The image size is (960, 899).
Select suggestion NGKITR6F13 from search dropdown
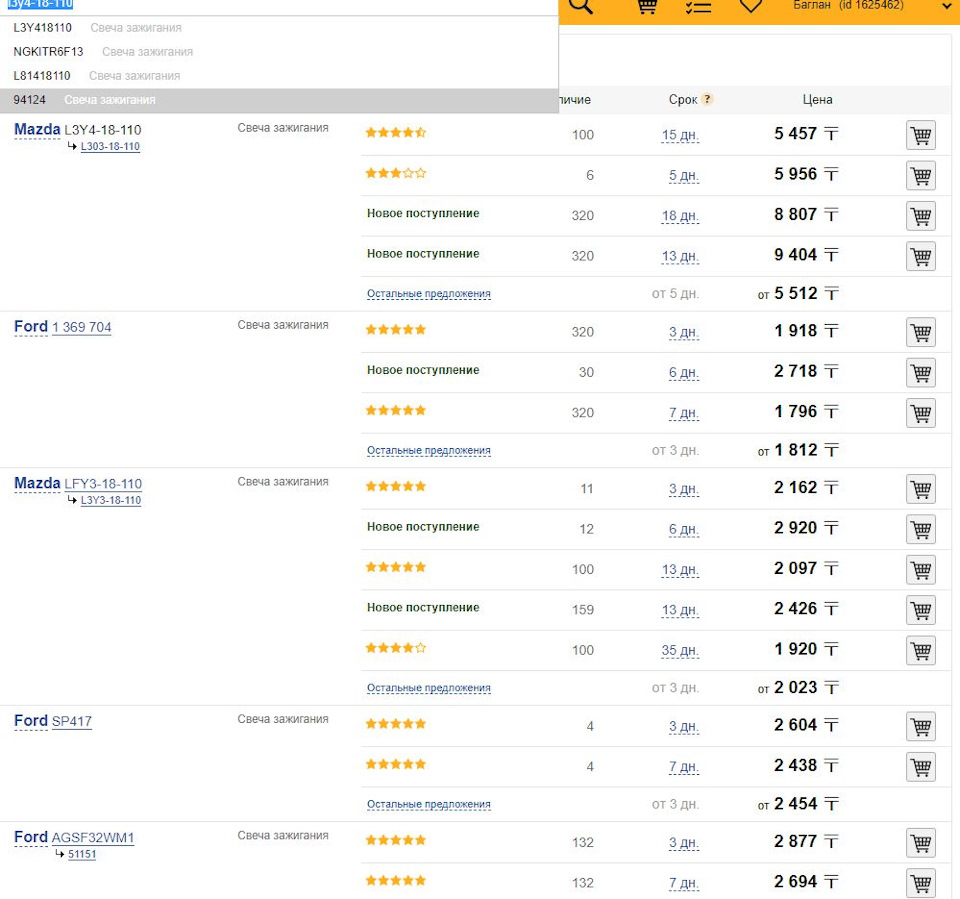(x=279, y=51)
